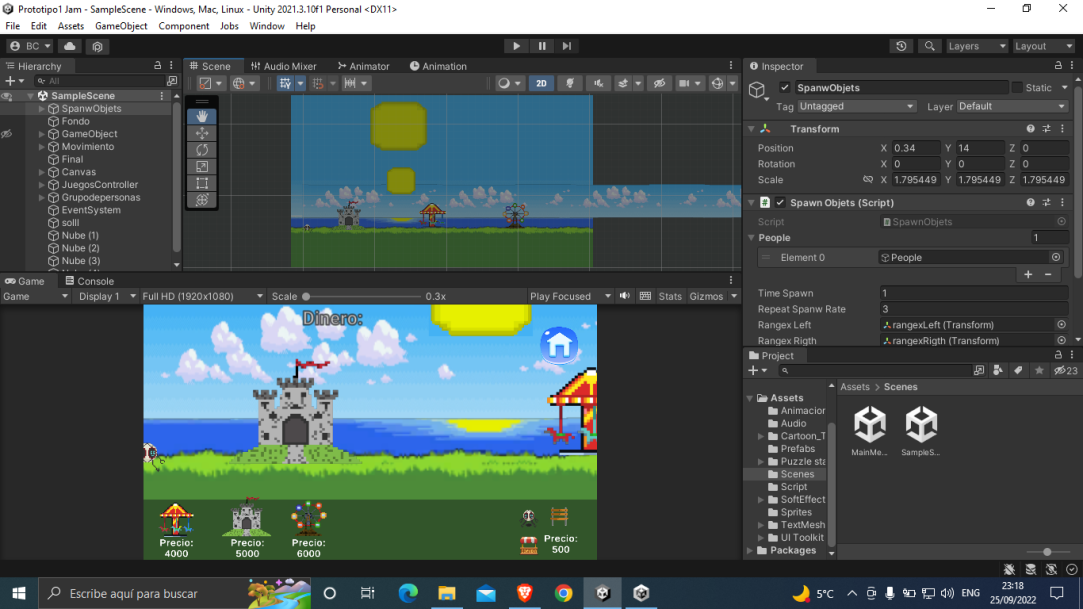Open the Tag Untagged dropdown
Viewport: 1083px width, 609px height.
(x=857, y=106)
